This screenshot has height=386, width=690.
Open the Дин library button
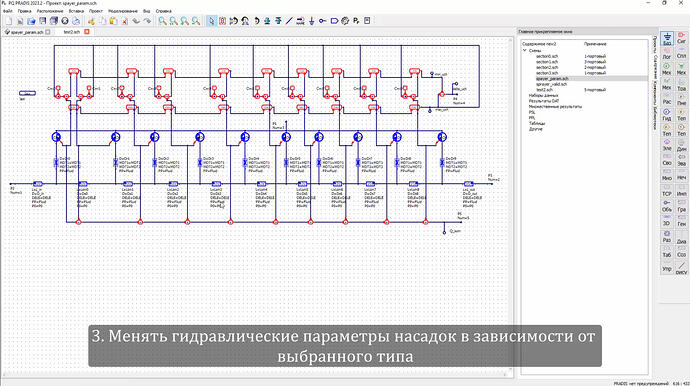coord(681,146)
